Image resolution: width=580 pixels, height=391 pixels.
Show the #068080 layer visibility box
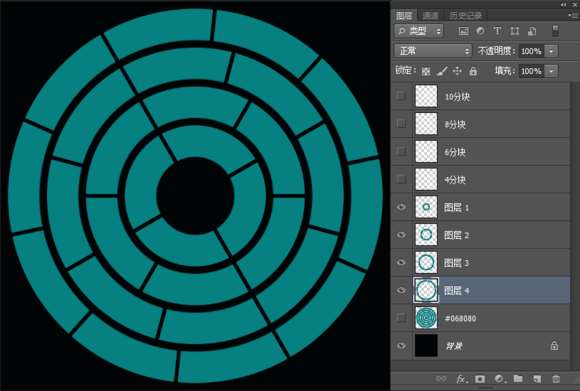[x=401, y=318]
